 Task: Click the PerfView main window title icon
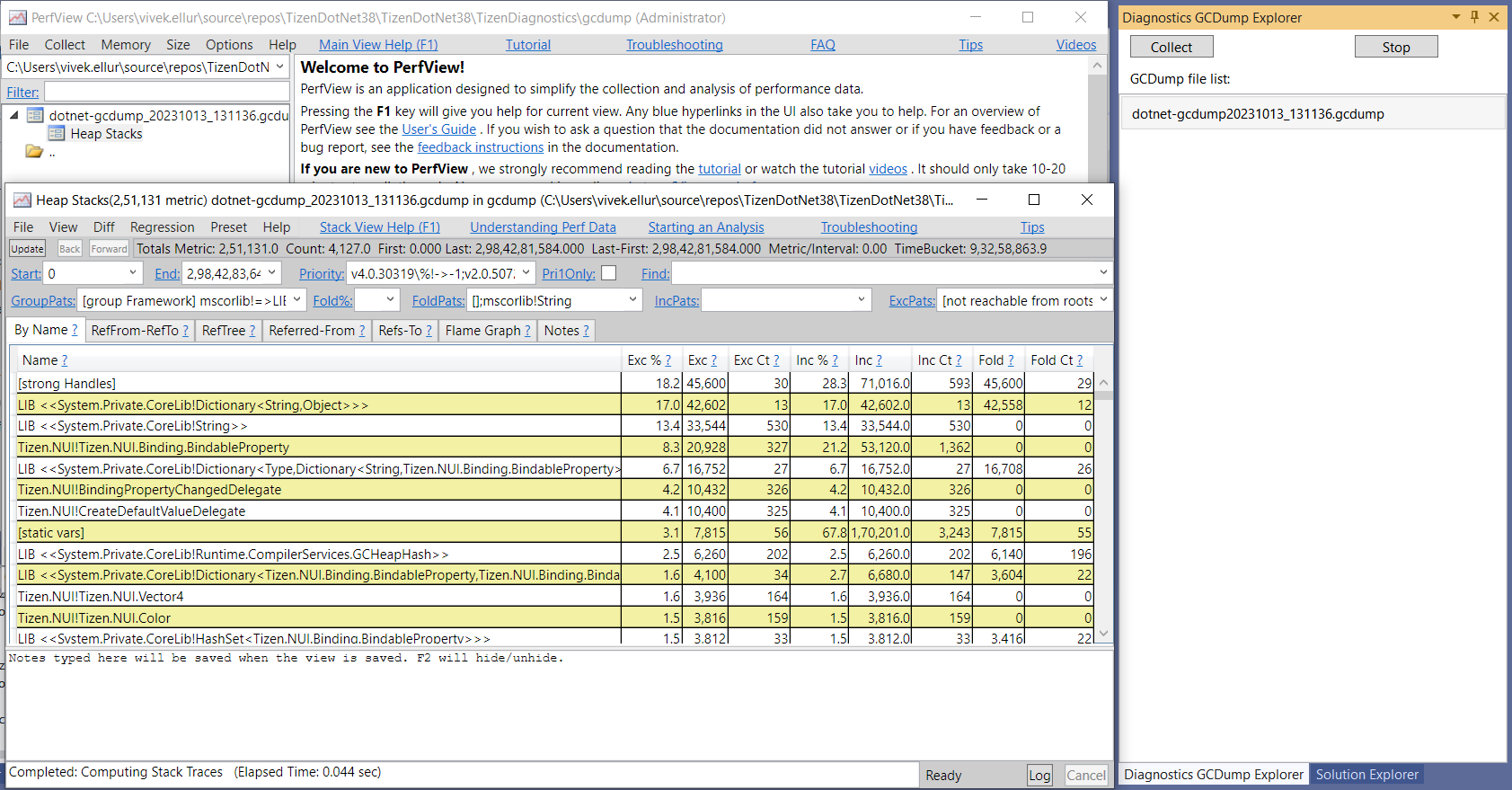pyautogui.click(x=17, y=18)
